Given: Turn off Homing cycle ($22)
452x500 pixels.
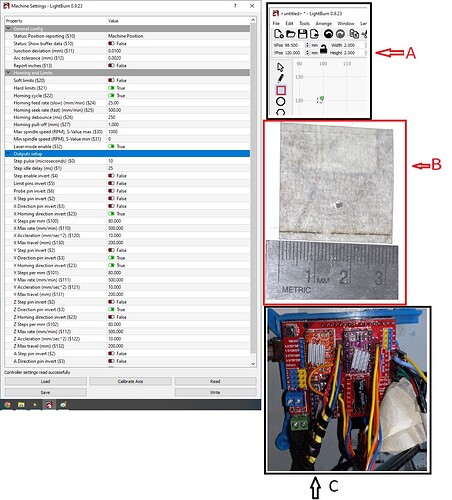Looking at the screenshot, I should 111,96.
